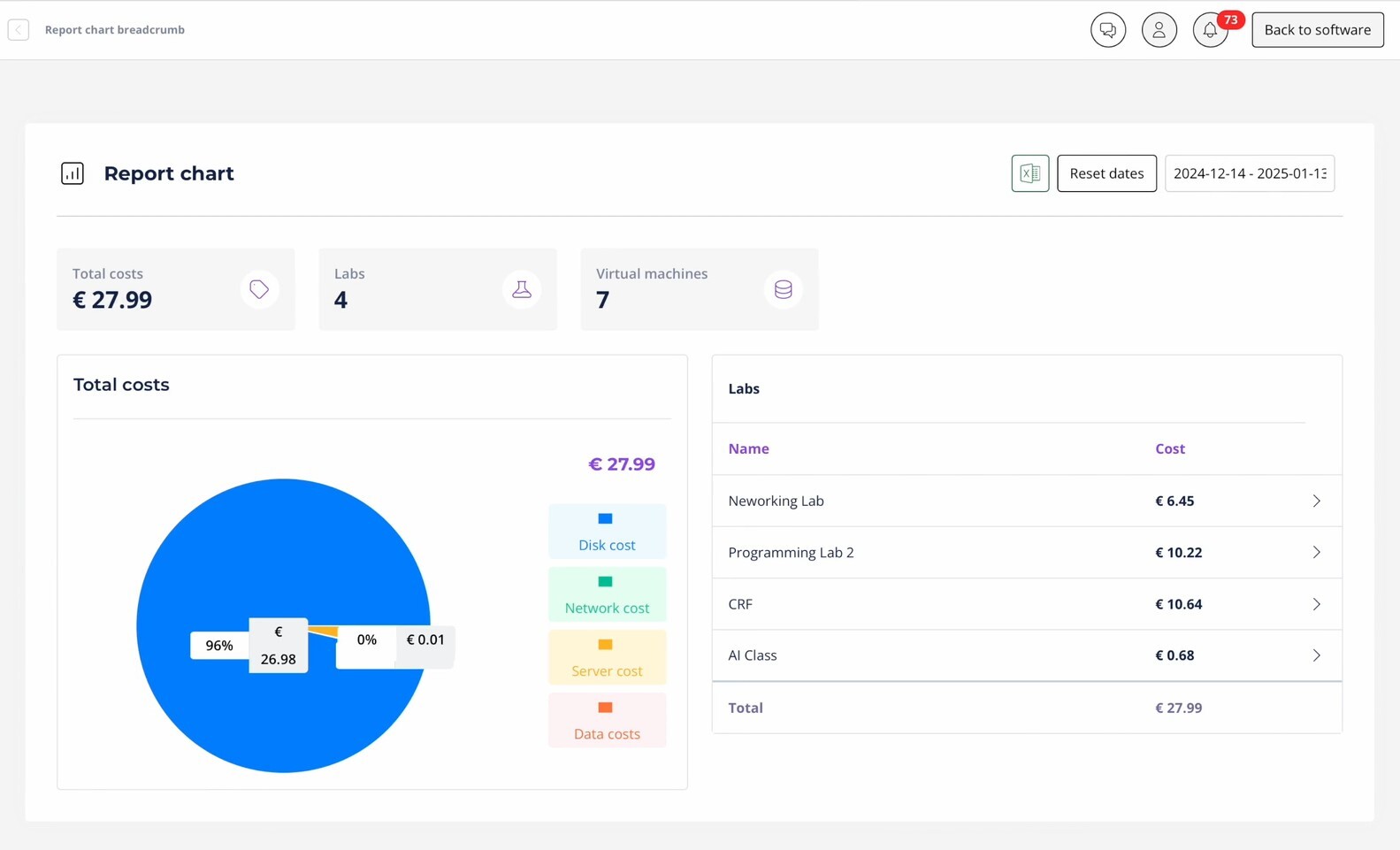Image resolution: width=1400 pixels, height=850 pixels.
Task: Open the user profile icon
Action: (x=1159, y=30)
